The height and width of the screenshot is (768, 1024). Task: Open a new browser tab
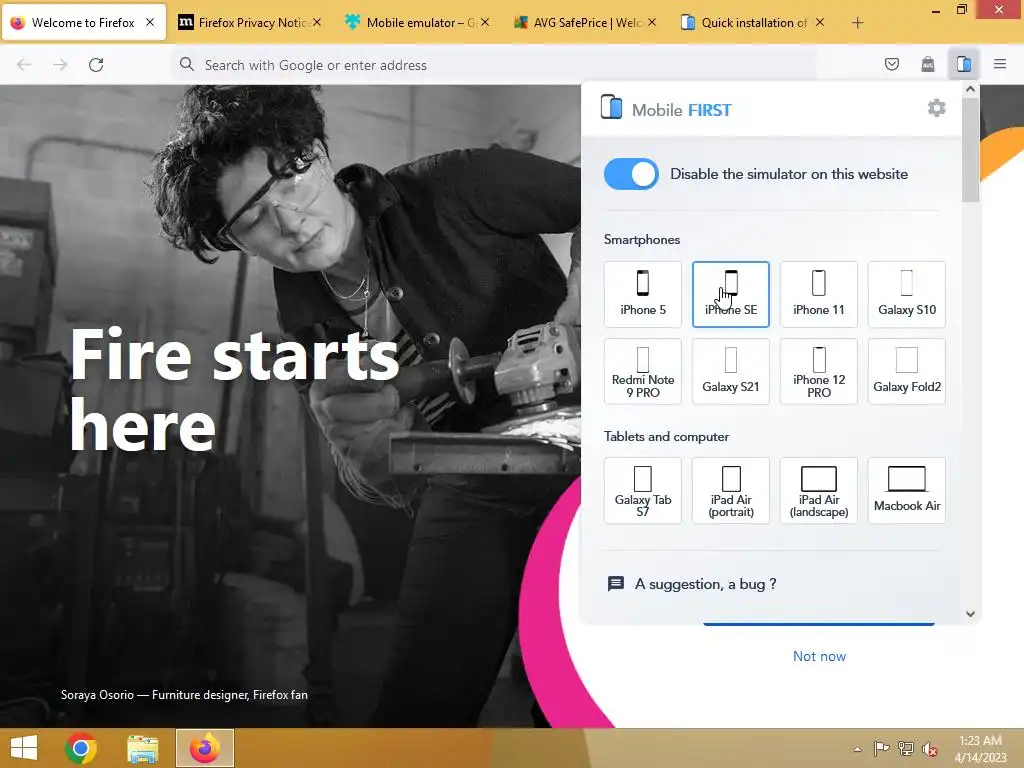tap(857, 23)
